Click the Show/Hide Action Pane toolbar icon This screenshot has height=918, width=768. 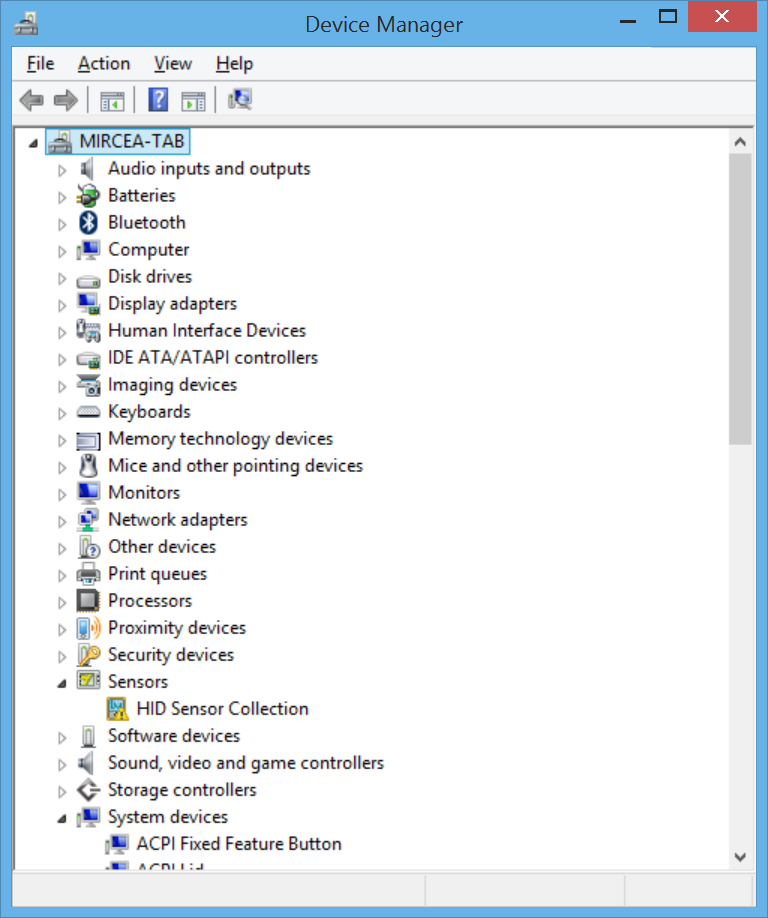coord(193,100)
